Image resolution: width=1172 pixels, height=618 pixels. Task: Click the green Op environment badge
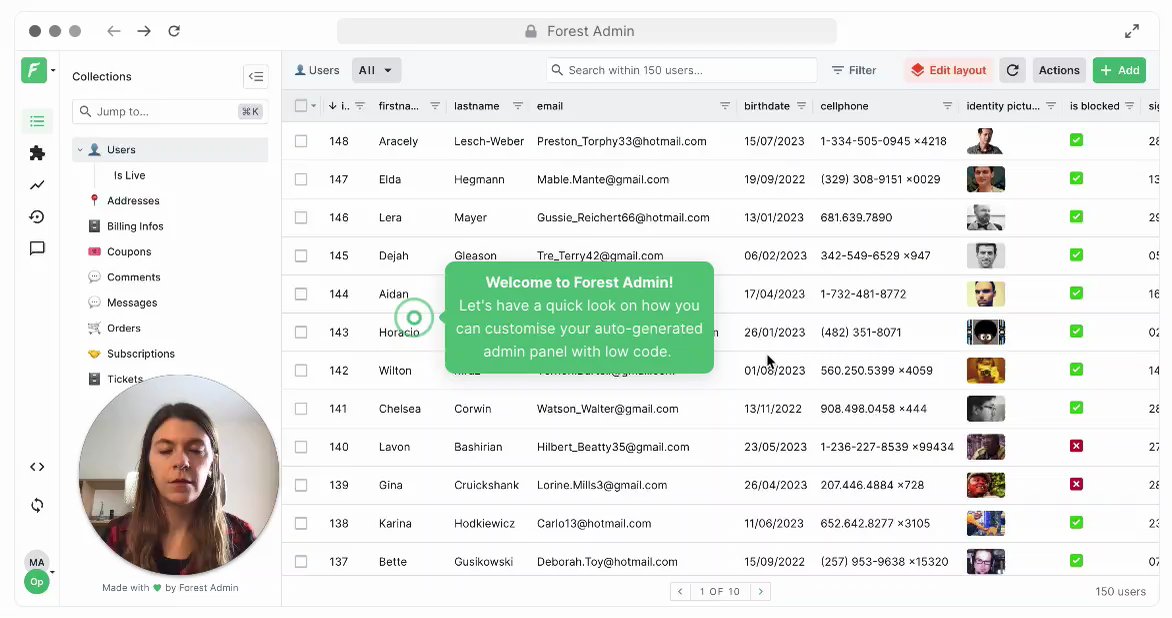click(37, 582)
